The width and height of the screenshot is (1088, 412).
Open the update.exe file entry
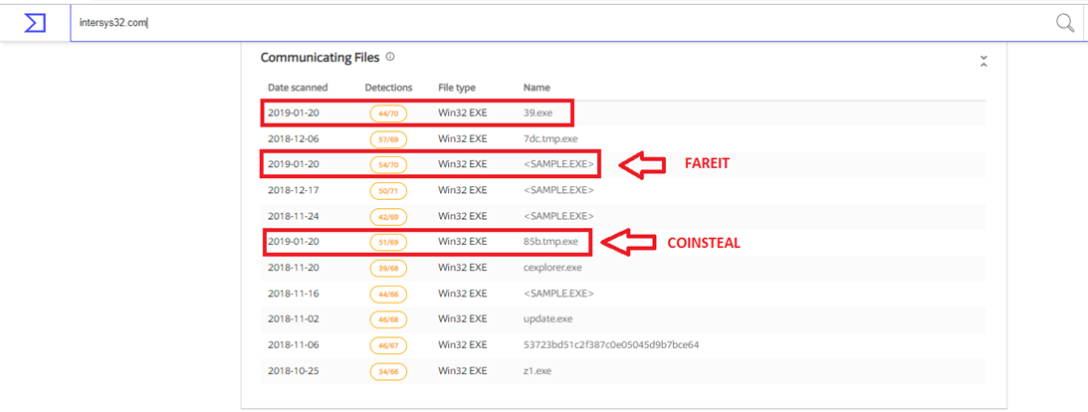point(546,320)
